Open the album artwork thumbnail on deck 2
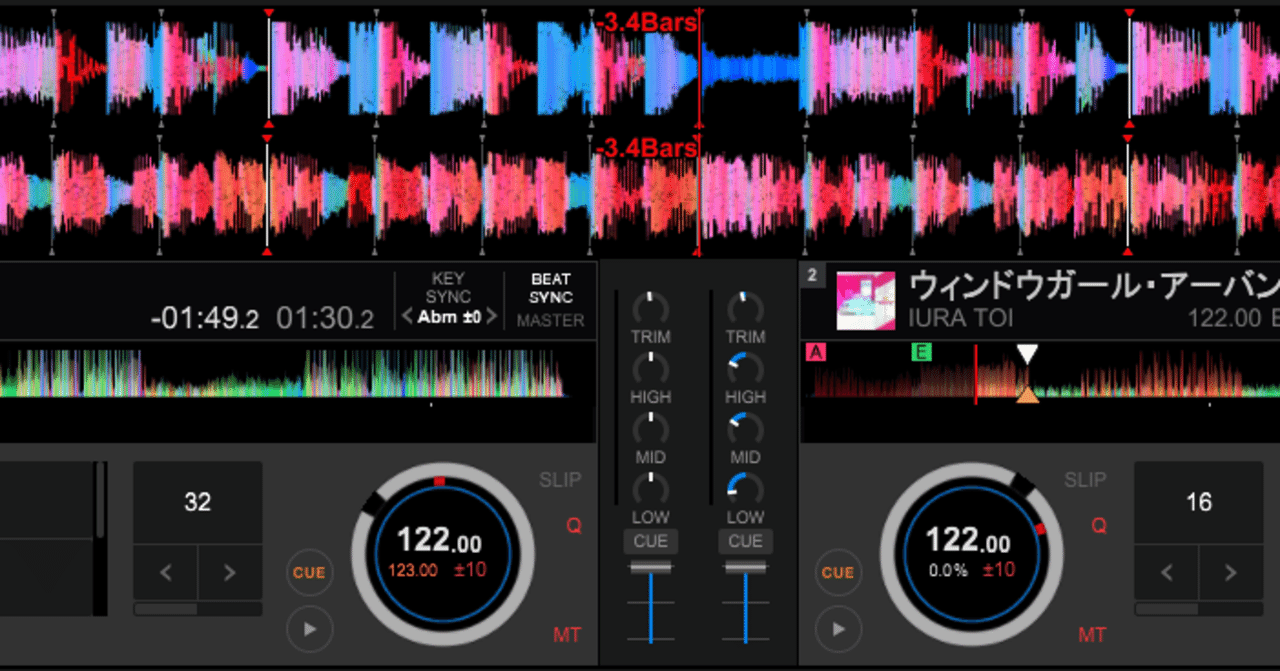 point(866,300)
